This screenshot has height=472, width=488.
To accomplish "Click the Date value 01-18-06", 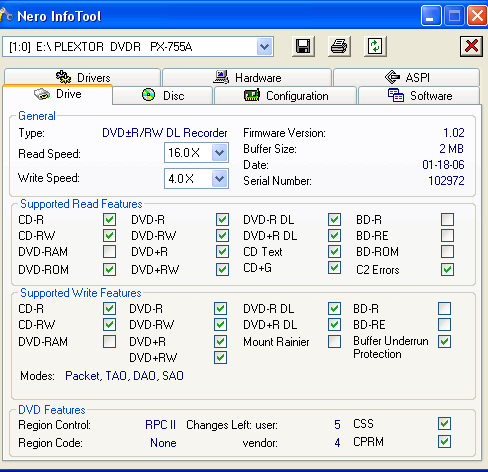I will [x=443, y=165].
